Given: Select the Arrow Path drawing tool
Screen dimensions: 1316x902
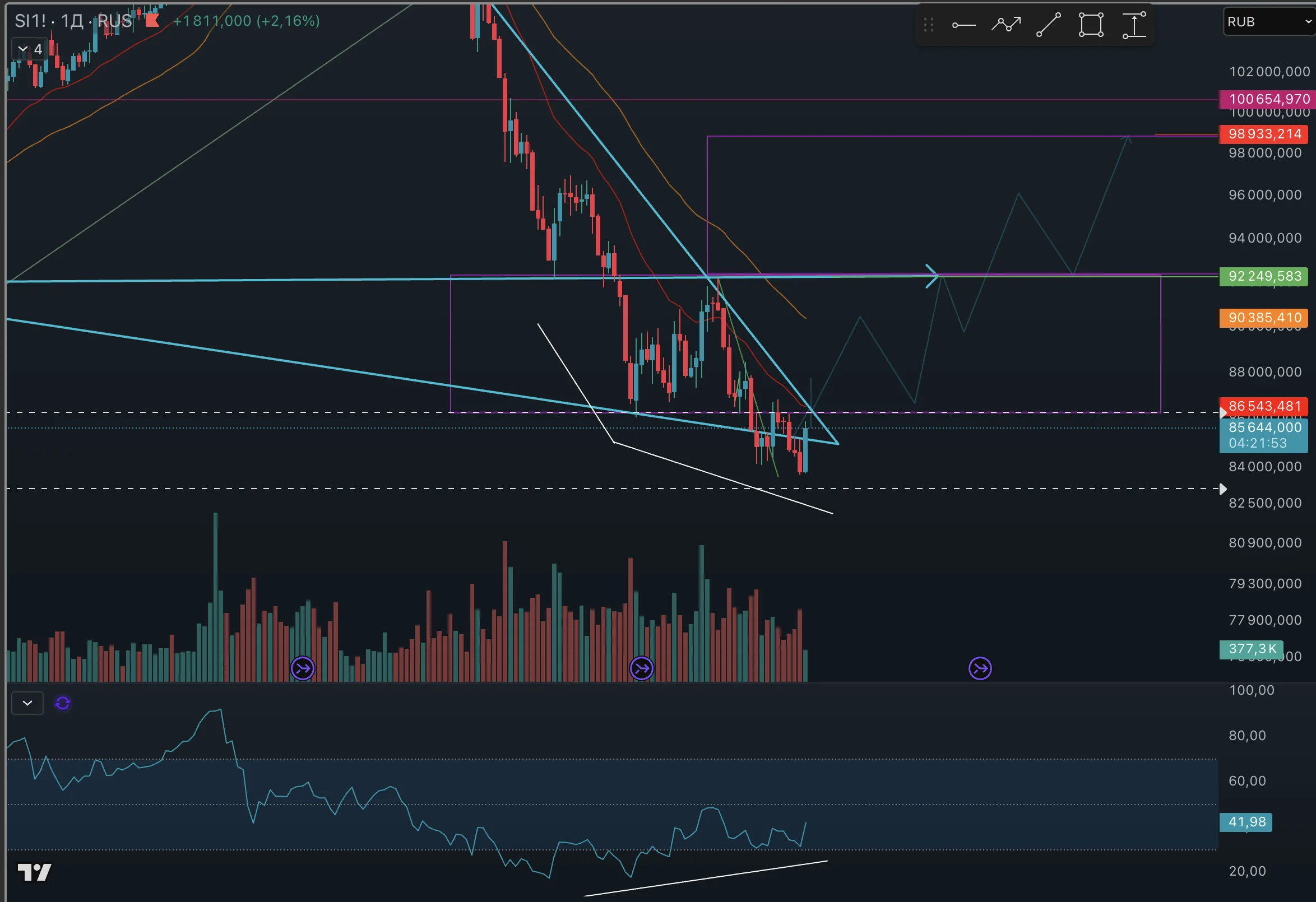Looking at the screenshot, I should click(1005, 25).
